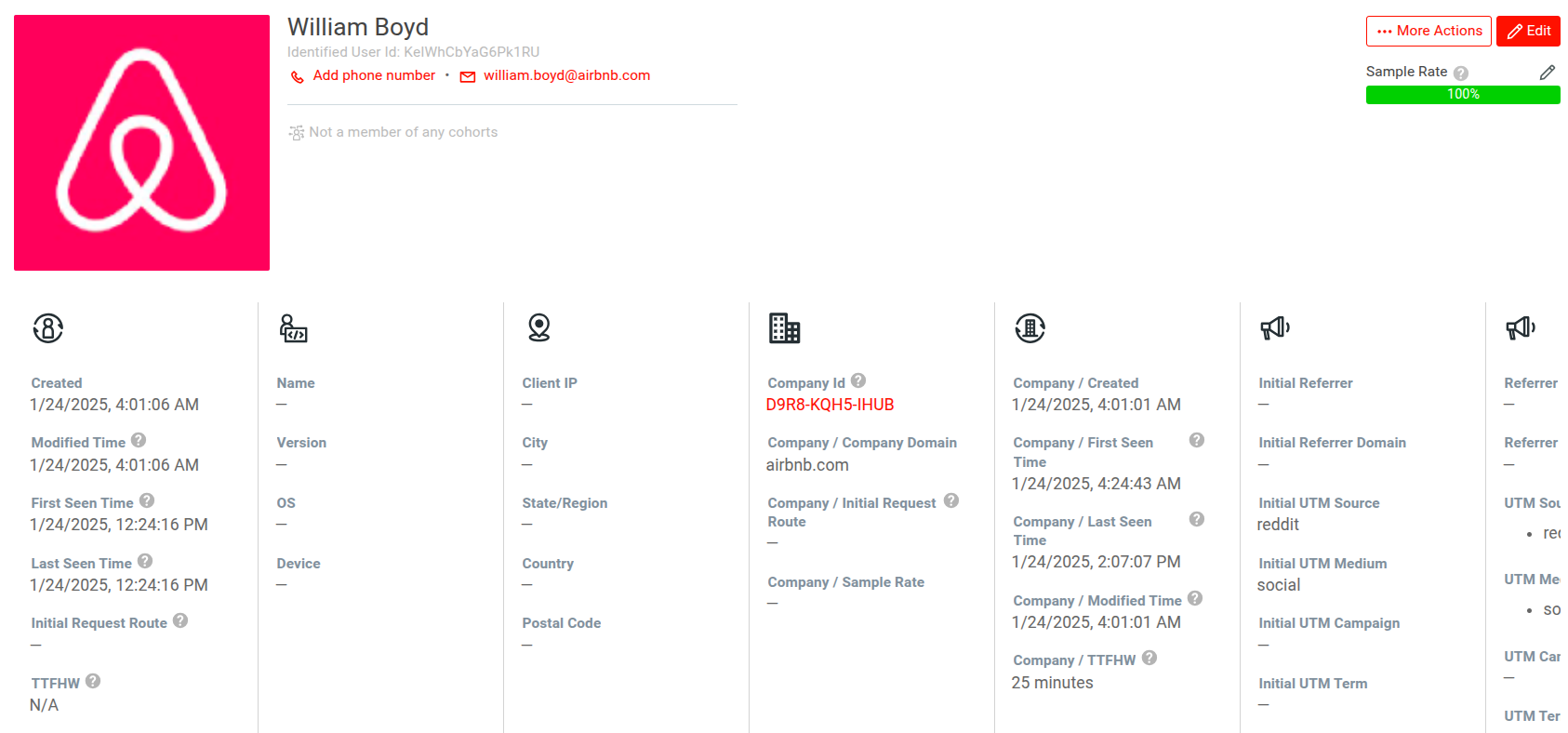1568x733 pixels.
Task: Click the cohorts icon beside Not a member
Action: 297,133
